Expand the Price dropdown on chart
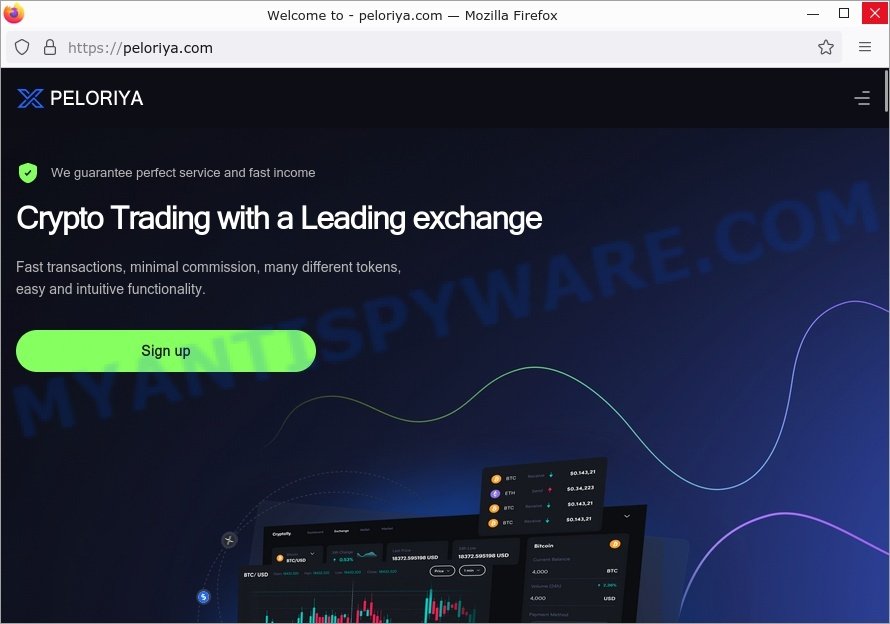Screen dimensions: 890x624 pos(442,571)
